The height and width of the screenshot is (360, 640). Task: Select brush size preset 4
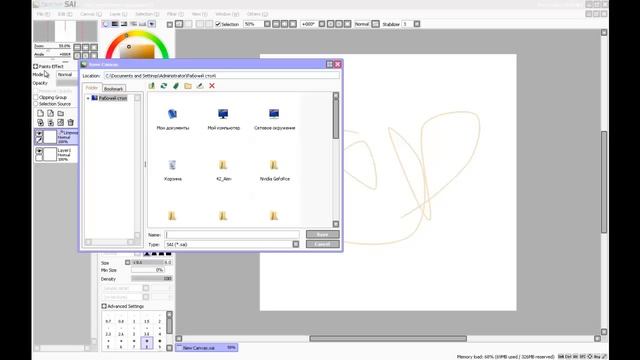pyautogui.click(x=160, y=332)
